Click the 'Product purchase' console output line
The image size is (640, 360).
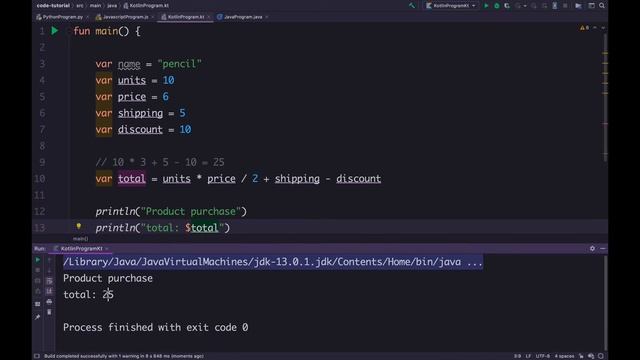[x=108, y=278]
